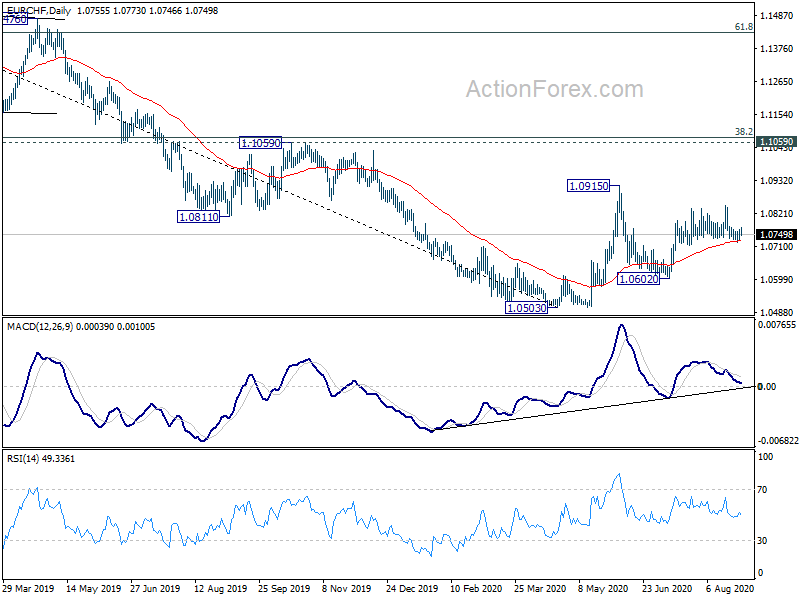
Task: Click the 25 Mar 2020 date label
Action: [540, 588]
